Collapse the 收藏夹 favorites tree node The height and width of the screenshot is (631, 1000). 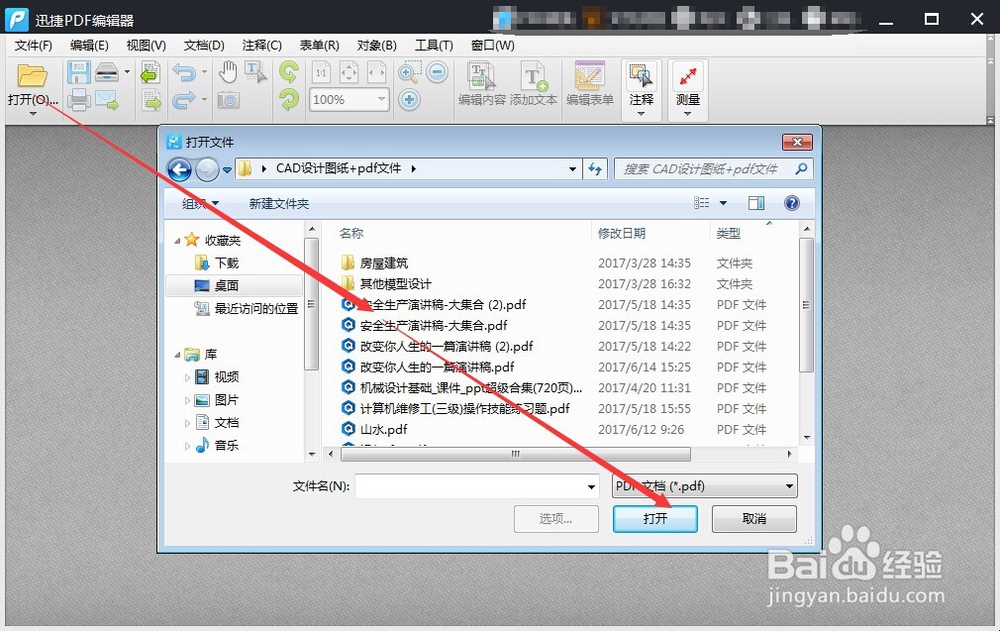pyautogui.click(x=177, y=241)
